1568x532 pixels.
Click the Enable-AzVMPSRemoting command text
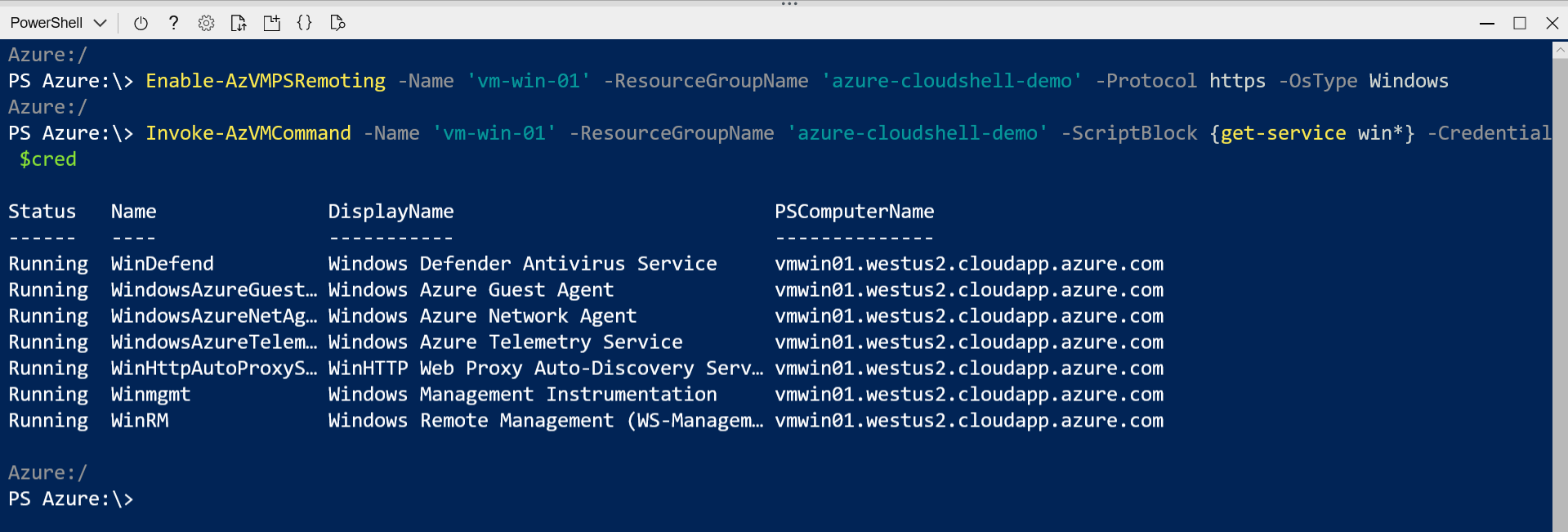point(266,81)
